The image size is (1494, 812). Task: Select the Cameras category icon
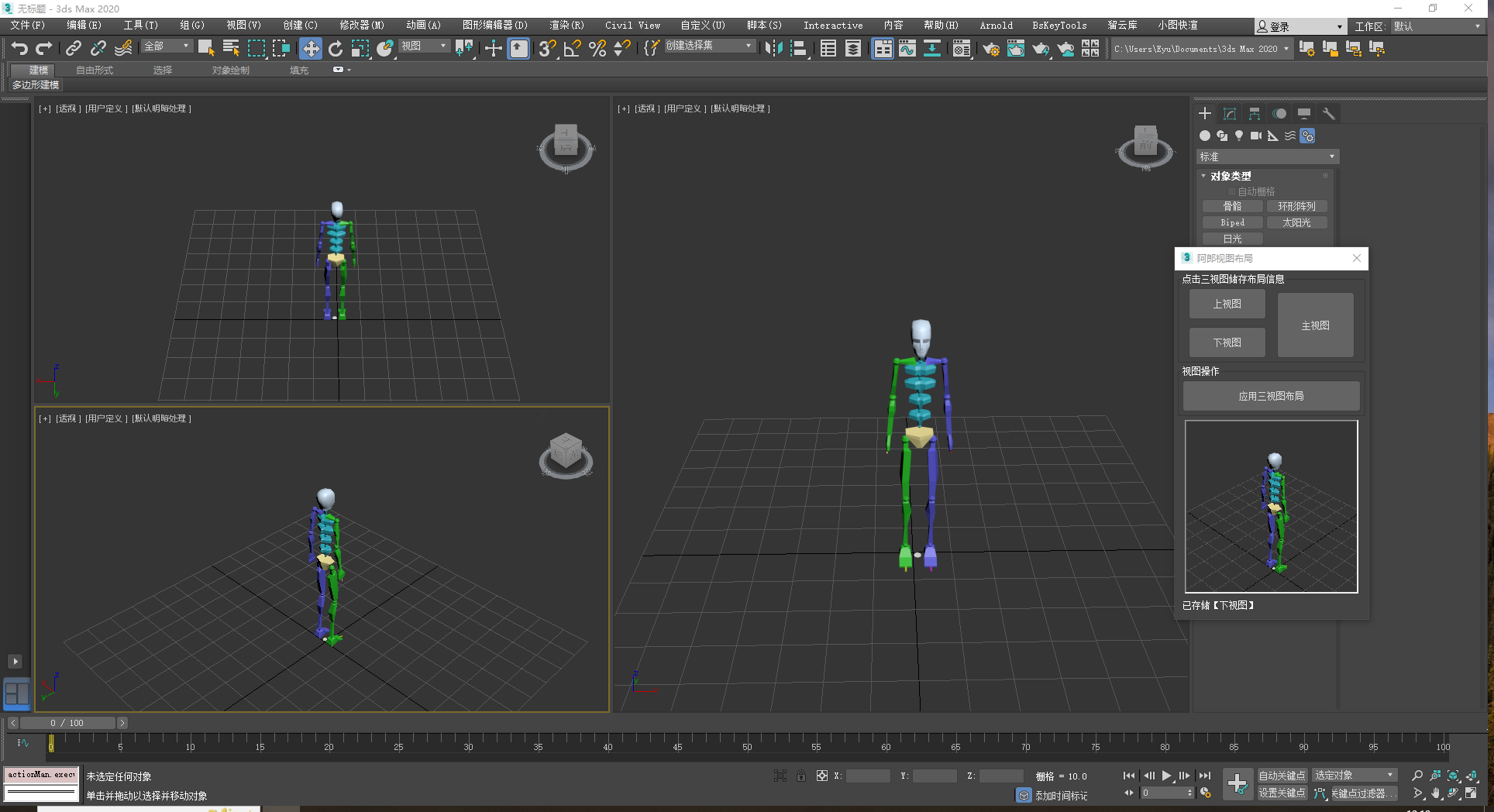[x=1255, y=136]
